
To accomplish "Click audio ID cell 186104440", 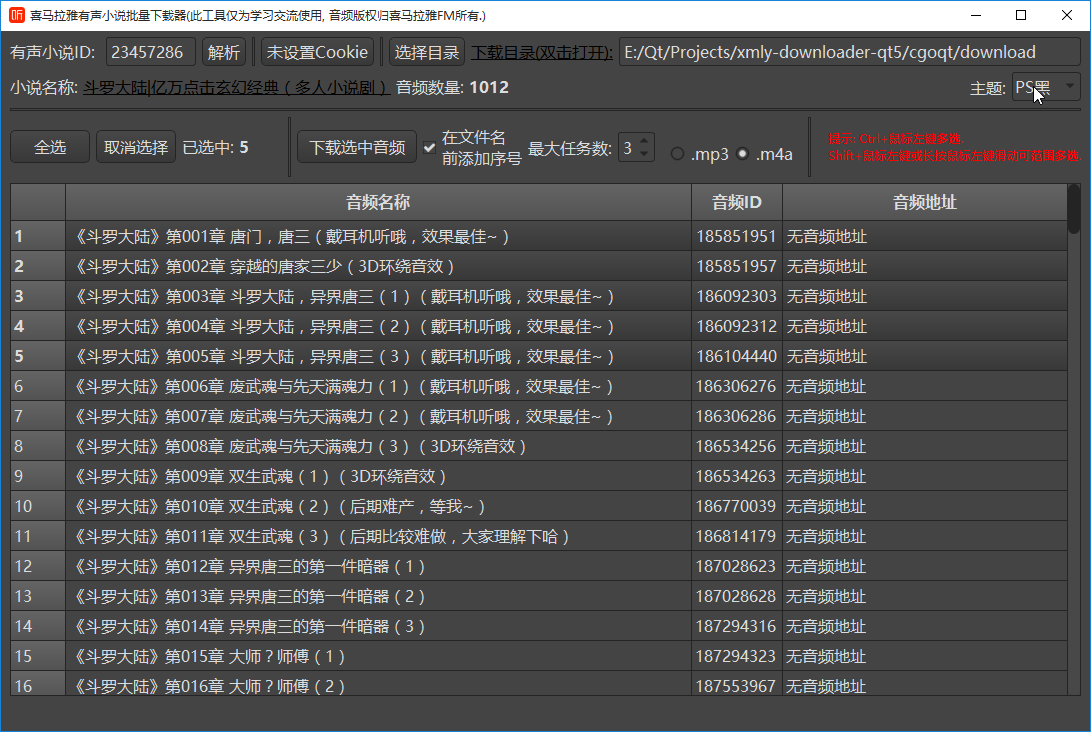I will click(x=737, y=356).
